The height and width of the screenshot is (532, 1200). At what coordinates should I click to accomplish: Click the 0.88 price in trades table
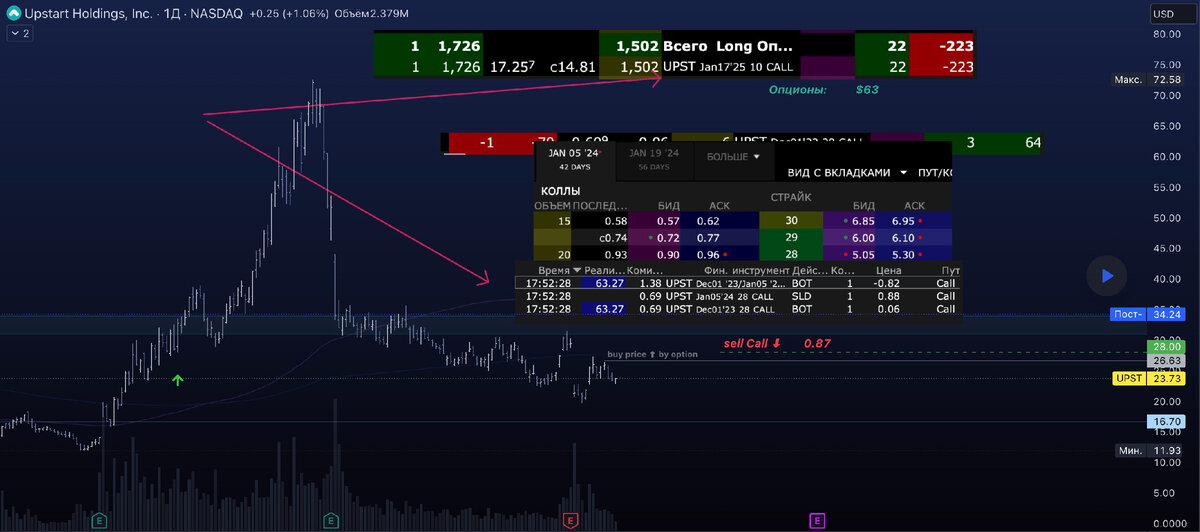888,297
